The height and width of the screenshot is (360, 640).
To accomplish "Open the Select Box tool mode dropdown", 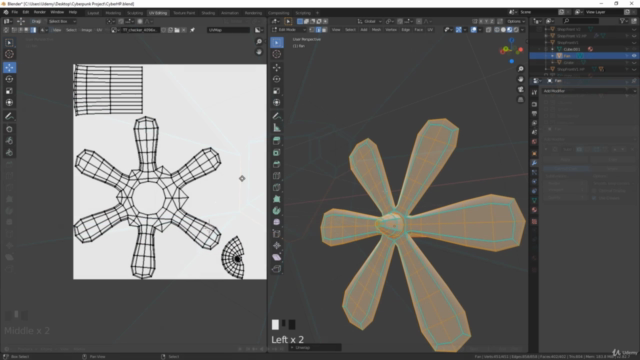I will 62,21.
